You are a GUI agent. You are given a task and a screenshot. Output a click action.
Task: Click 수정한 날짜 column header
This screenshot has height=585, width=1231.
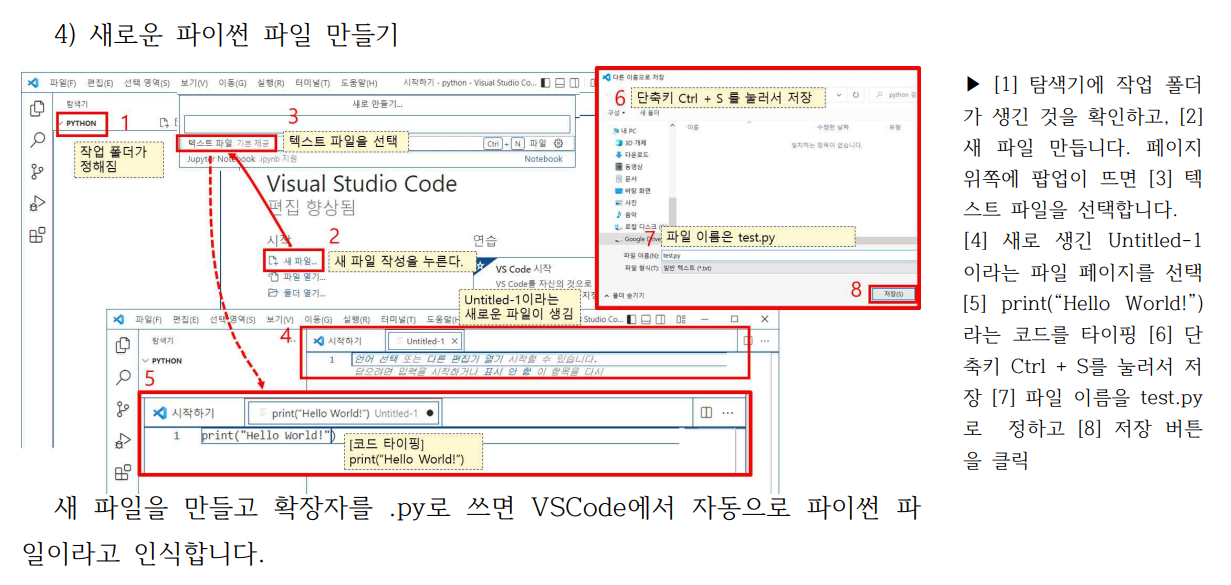833,128
